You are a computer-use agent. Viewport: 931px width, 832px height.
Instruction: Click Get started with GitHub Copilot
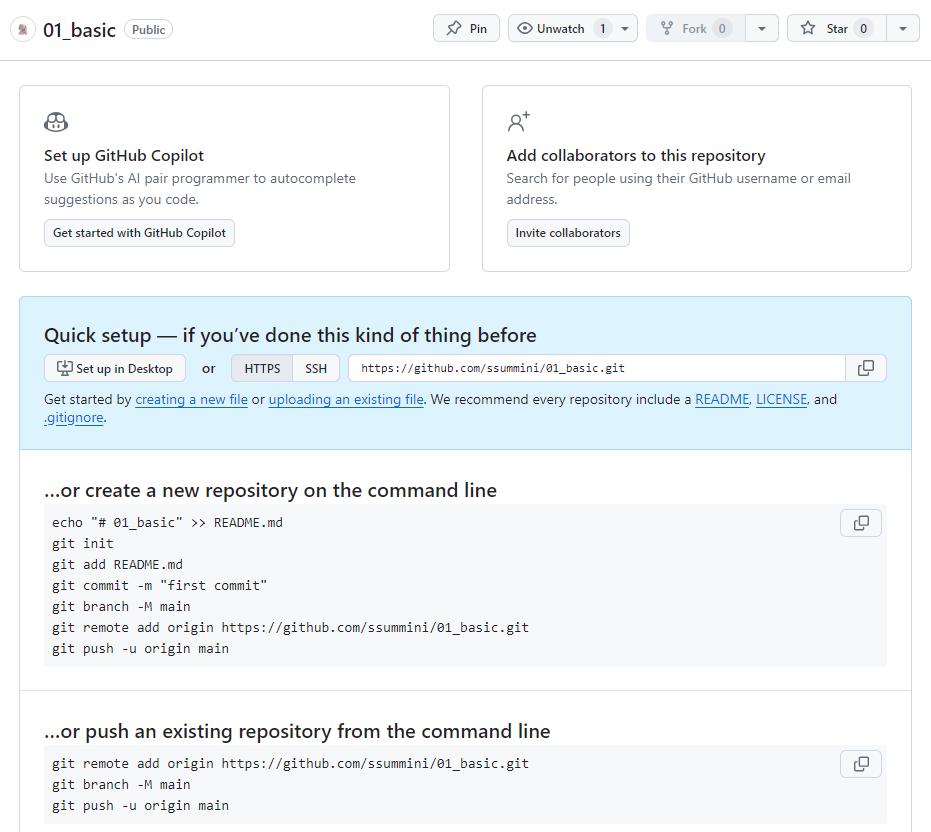pos(140,233)
